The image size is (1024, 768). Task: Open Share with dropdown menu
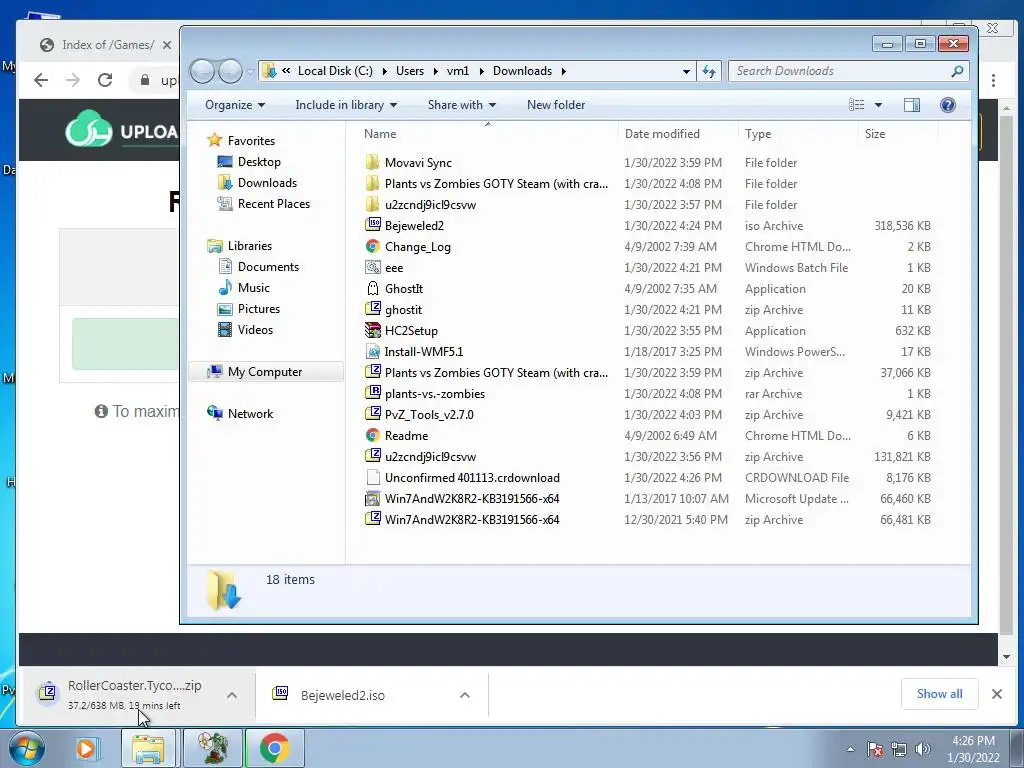(x=462, y=104)
